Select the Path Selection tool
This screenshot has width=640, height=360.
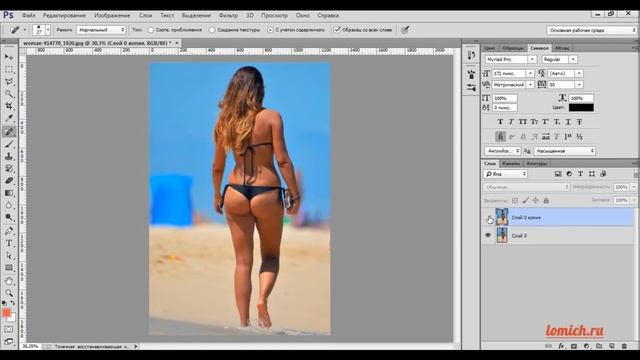[x=9, y=256]
